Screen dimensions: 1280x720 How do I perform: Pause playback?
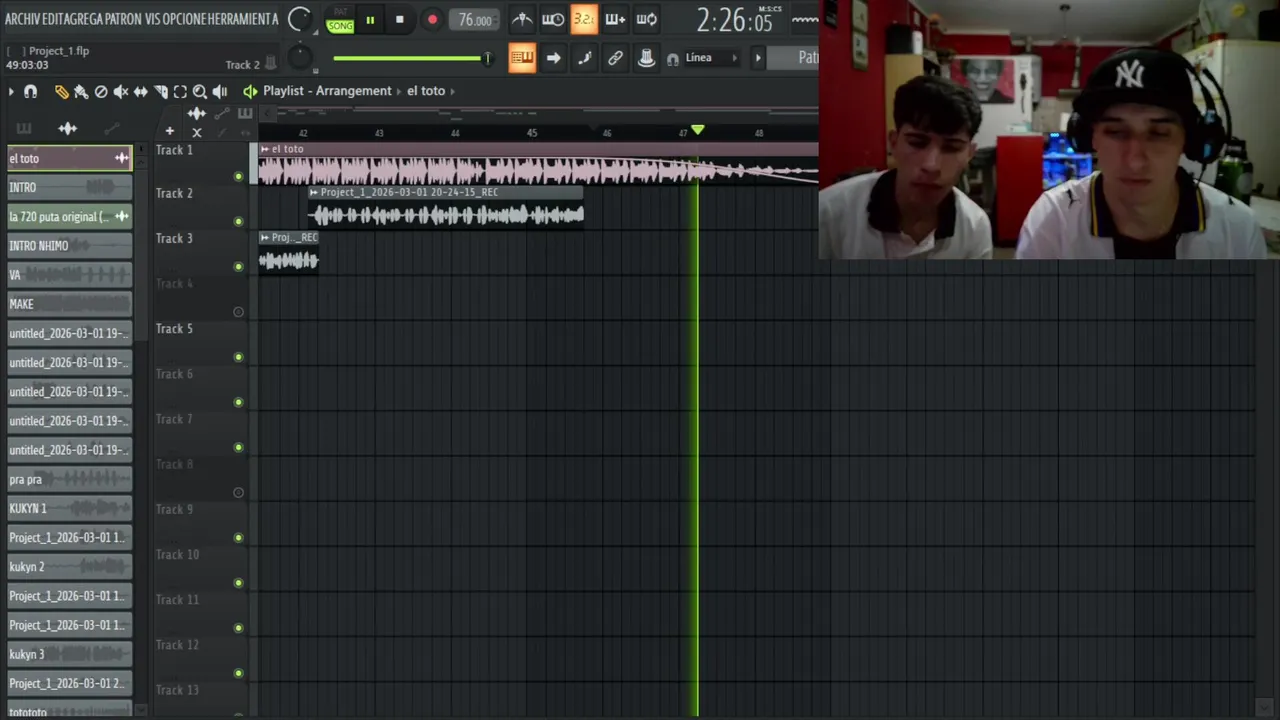[370, 20]
